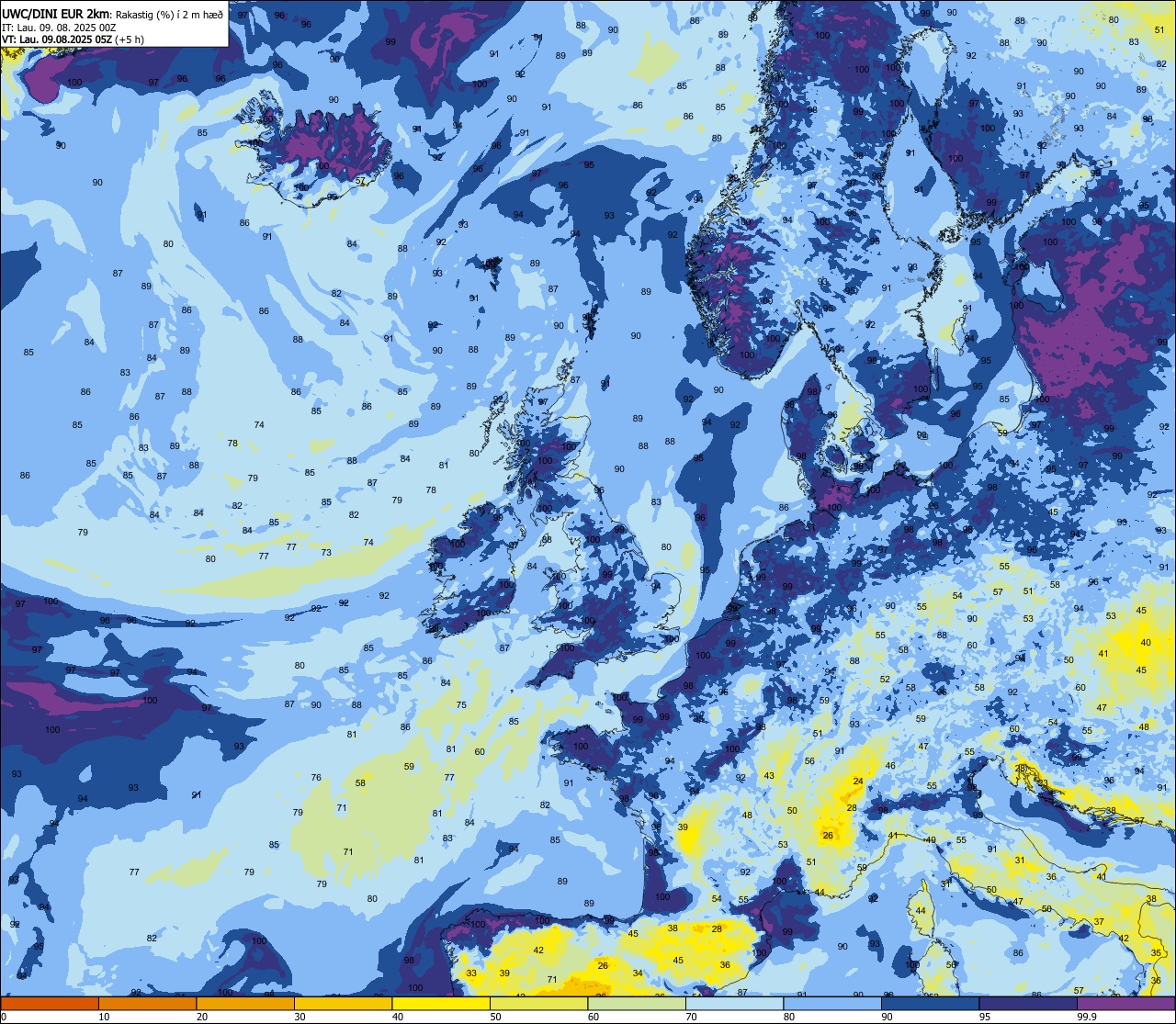Select the 50–60% pale yellow legend segment
The height and width of the screenshot is (1024, 1176).
(x=538, y=1003)
